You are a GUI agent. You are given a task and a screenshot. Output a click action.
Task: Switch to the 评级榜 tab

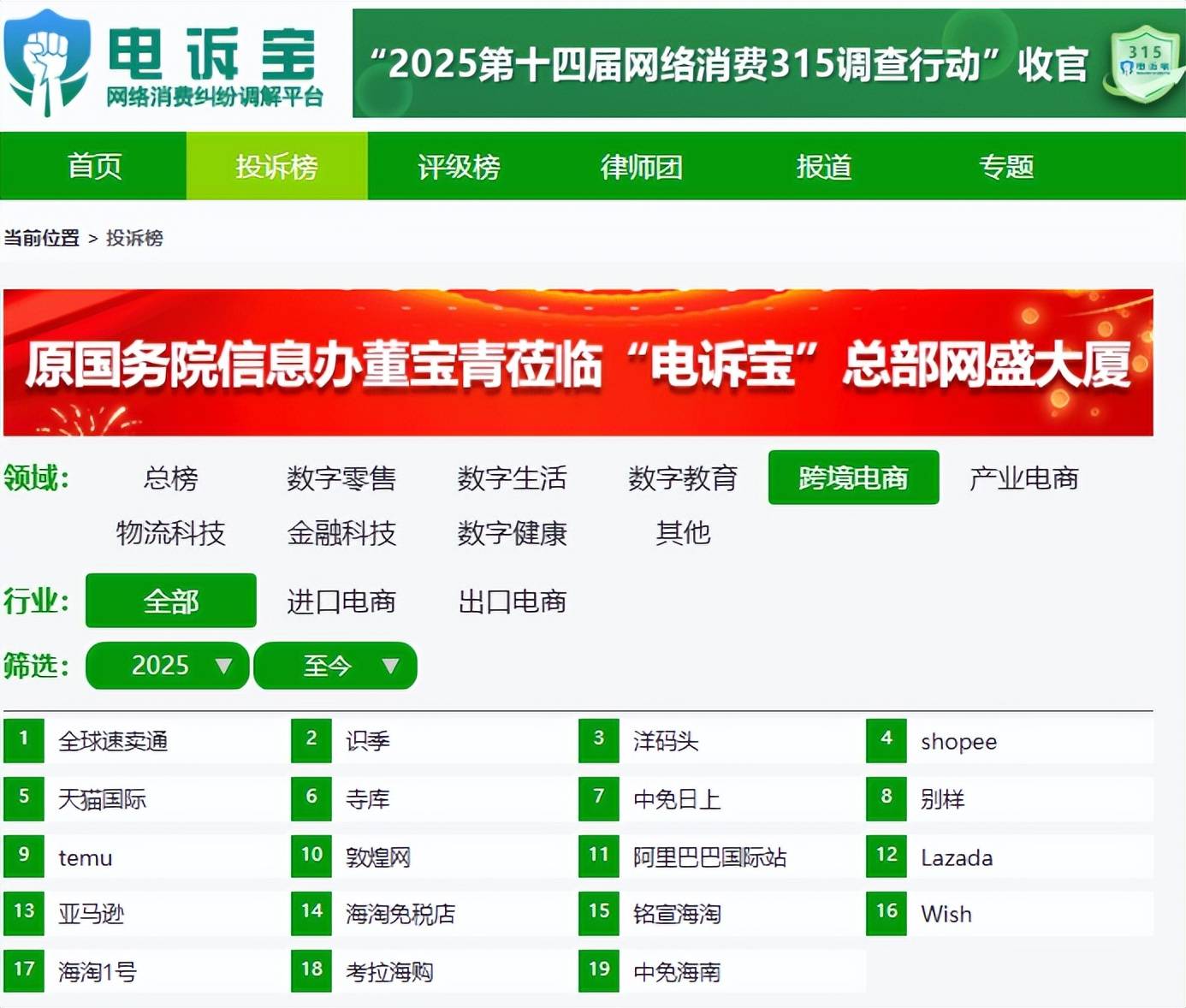[x=459, y=167]
